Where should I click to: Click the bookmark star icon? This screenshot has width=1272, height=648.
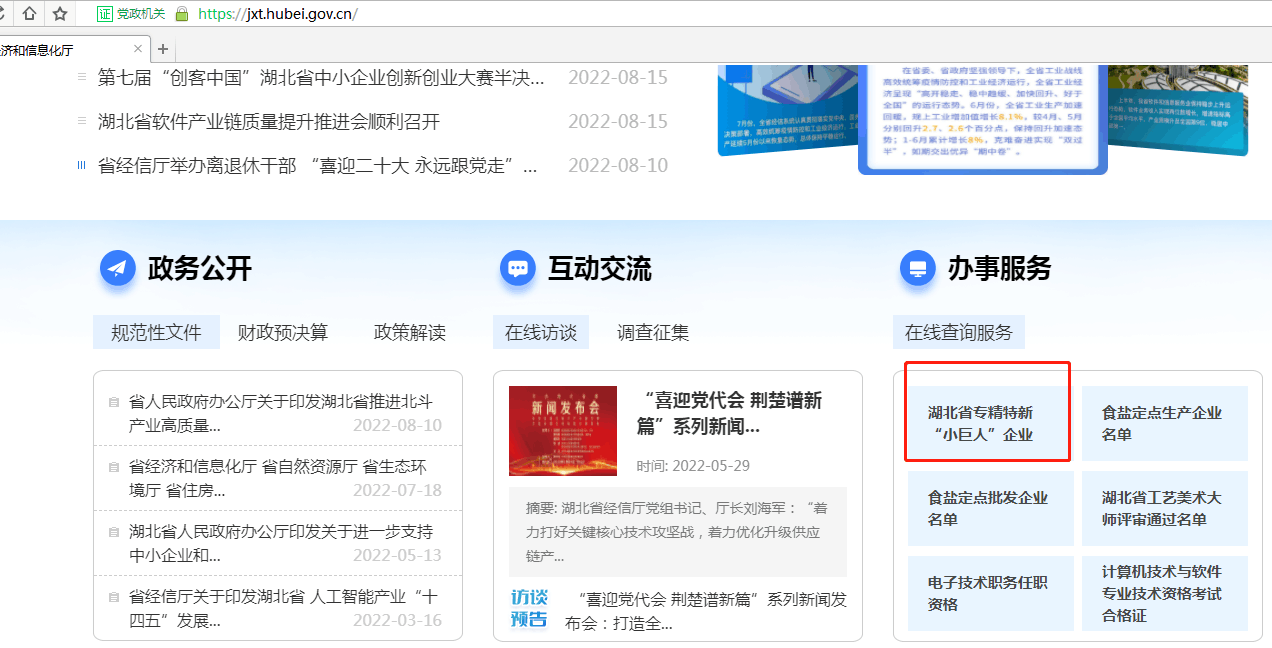point(60,13)
